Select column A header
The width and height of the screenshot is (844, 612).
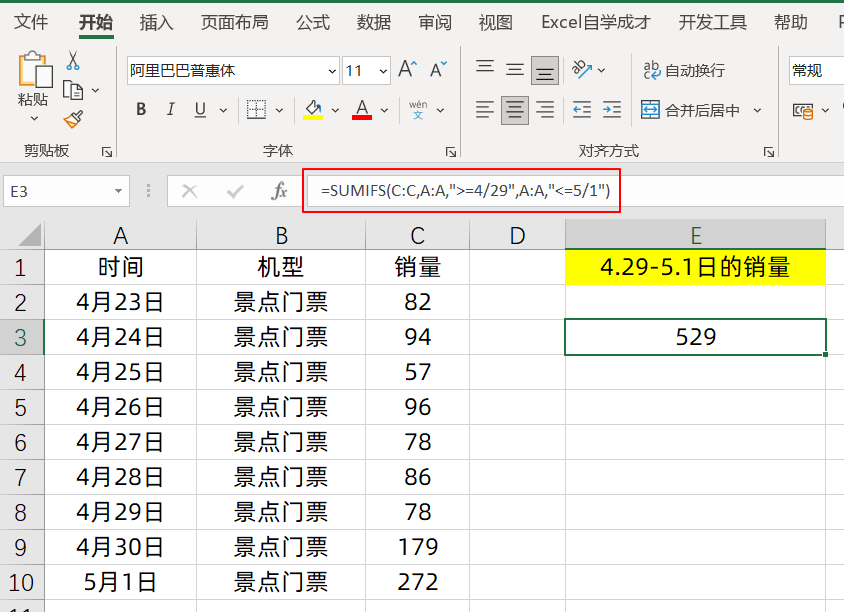pos(121,235)
